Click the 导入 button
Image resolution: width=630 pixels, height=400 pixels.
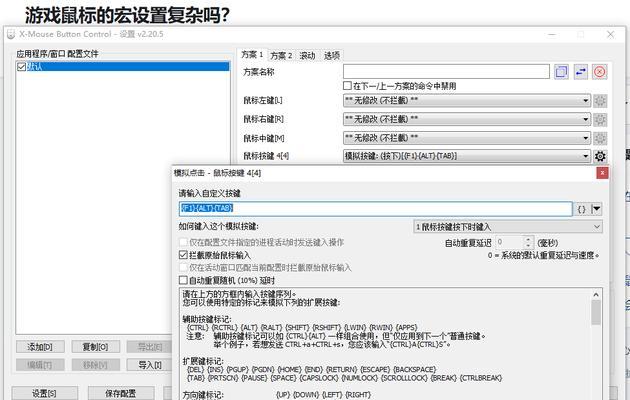(149, 365)
